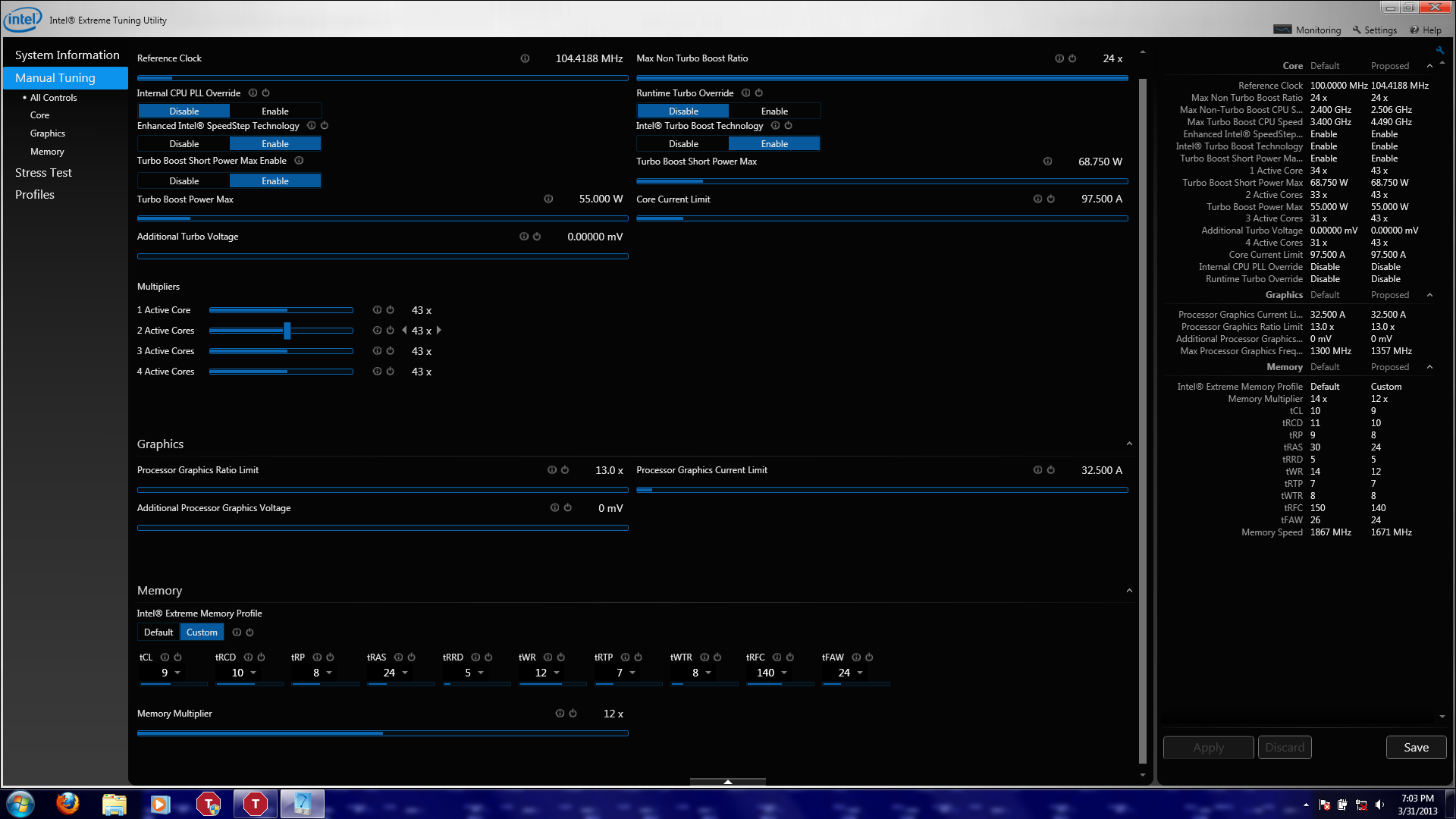The image size is (1456, 819).
Task: Show info for Internal CPU PLL Override
Action: tap(253, 93)
